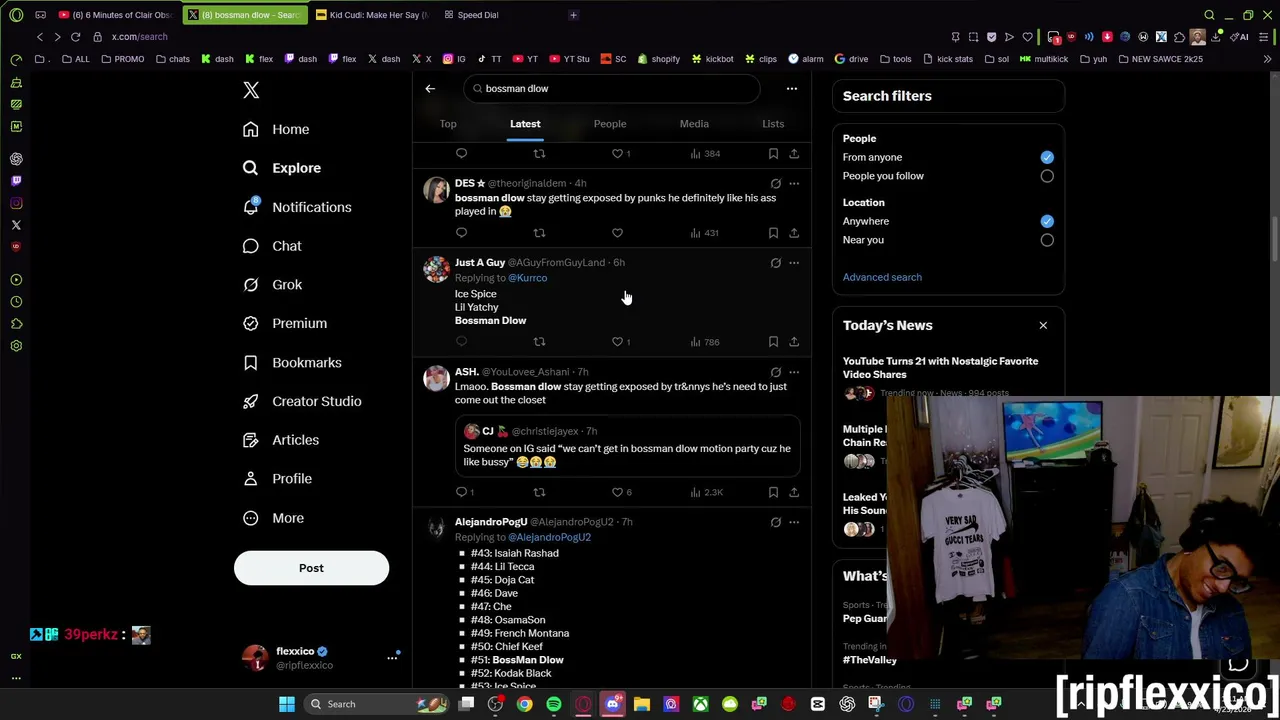Open Chat in sidebar
Image resolution: width=1280 pixels, height=720 pixels.
pyautogui.click(x=272, y=246)
